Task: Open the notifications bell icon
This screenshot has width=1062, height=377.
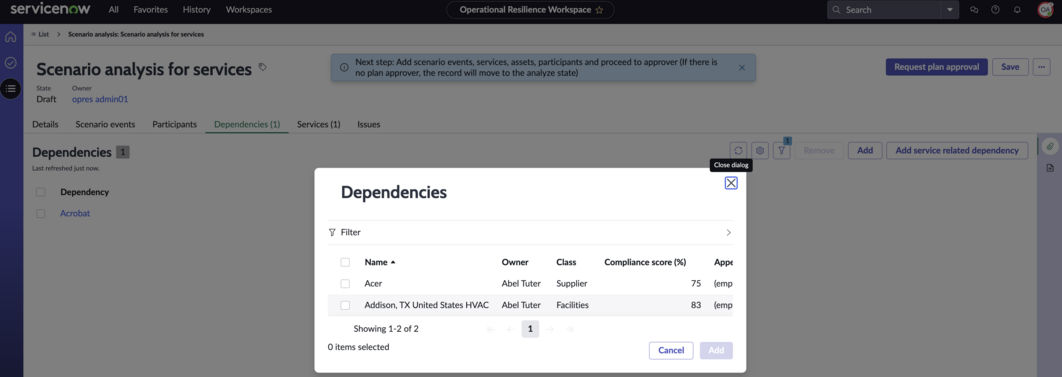Action: (1017, 10)
